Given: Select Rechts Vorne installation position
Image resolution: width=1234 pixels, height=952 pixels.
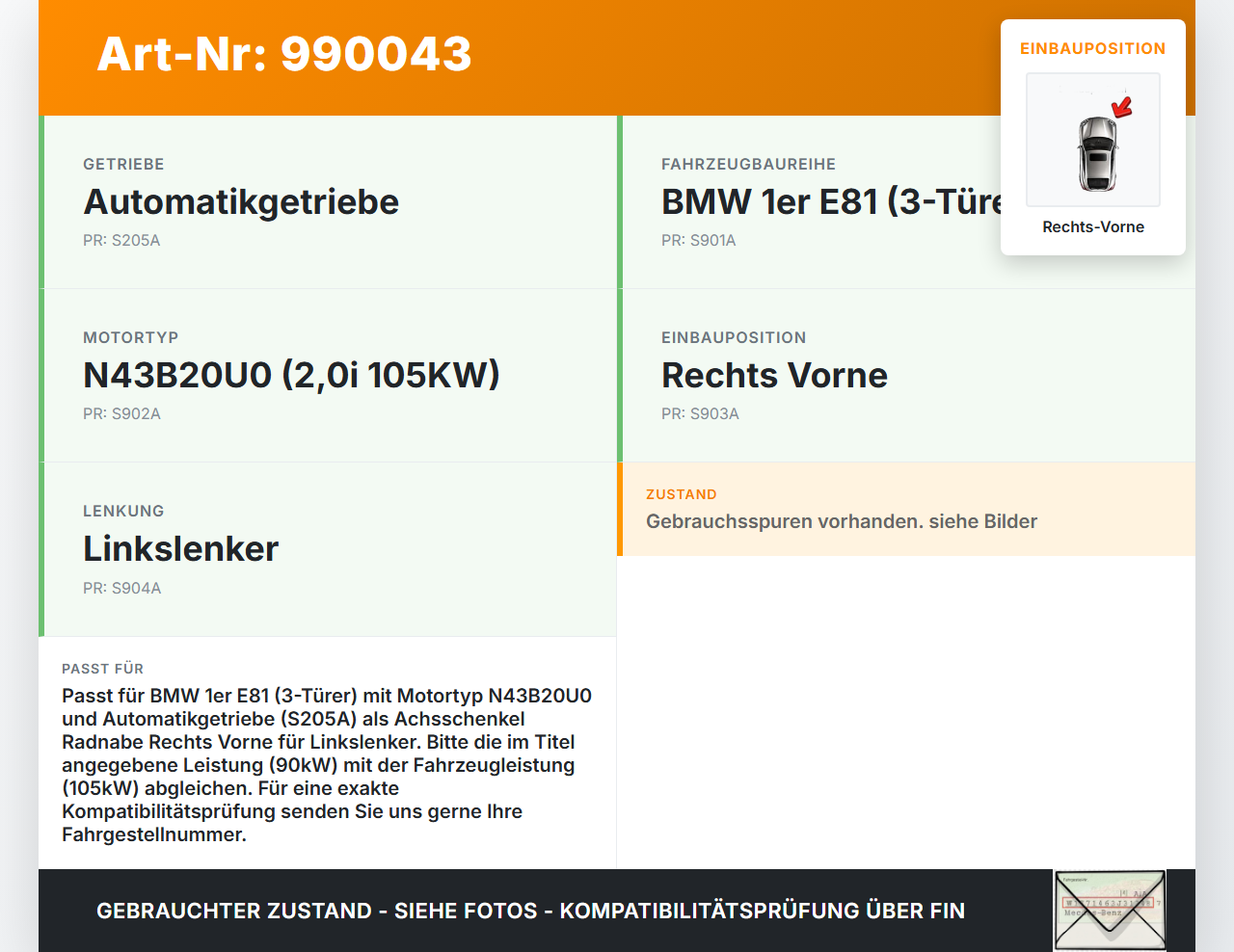Looking at the screenshot, I should point(774,375).
